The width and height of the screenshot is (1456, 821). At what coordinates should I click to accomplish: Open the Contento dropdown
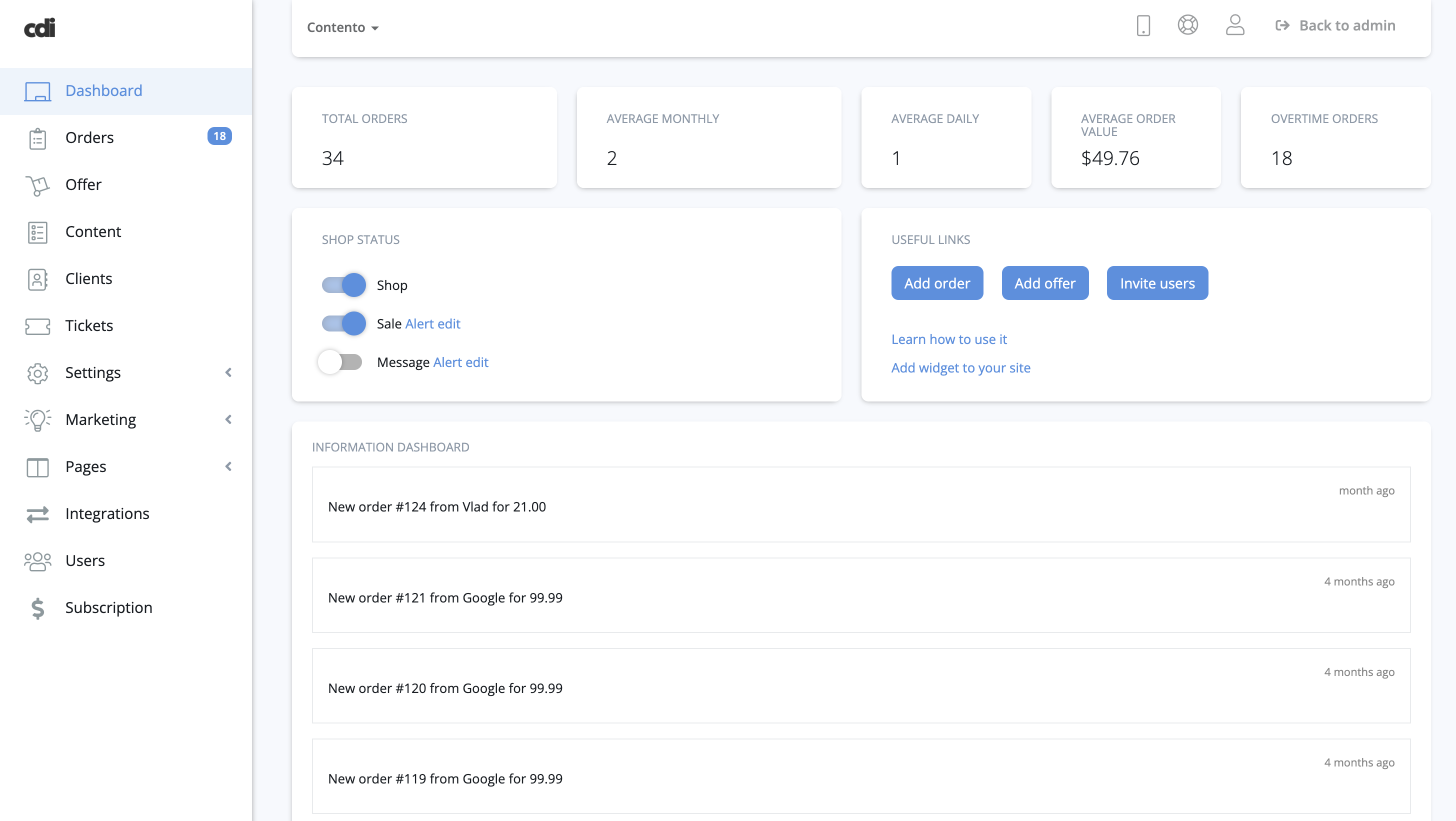342,27
